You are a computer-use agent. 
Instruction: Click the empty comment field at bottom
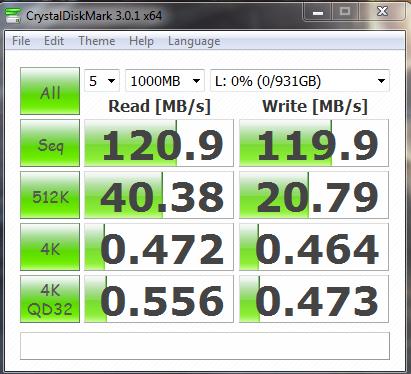click(205, 346)
